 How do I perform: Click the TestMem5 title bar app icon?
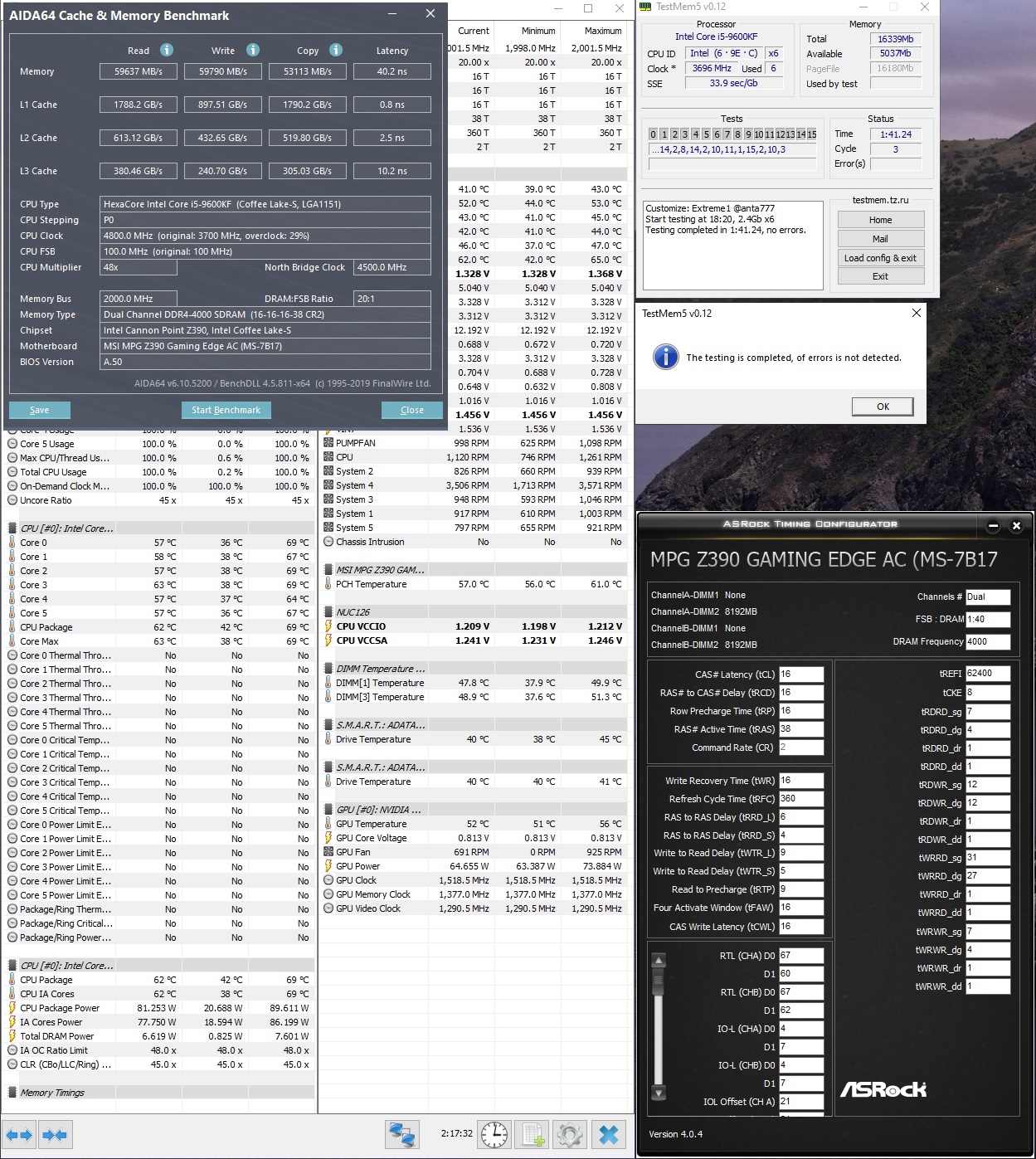646,7
